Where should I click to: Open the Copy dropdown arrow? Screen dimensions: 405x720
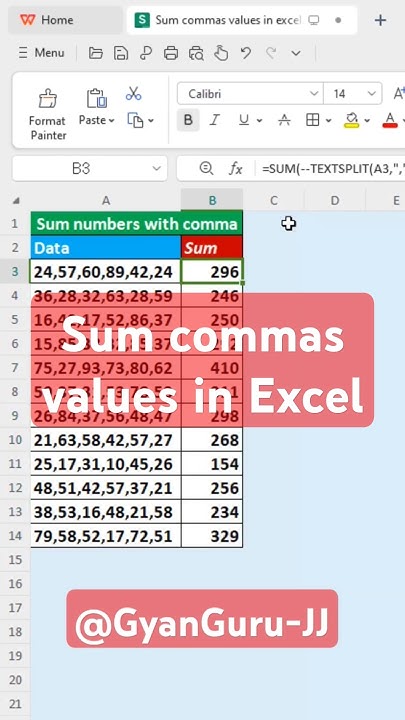[x=151, y=121]
